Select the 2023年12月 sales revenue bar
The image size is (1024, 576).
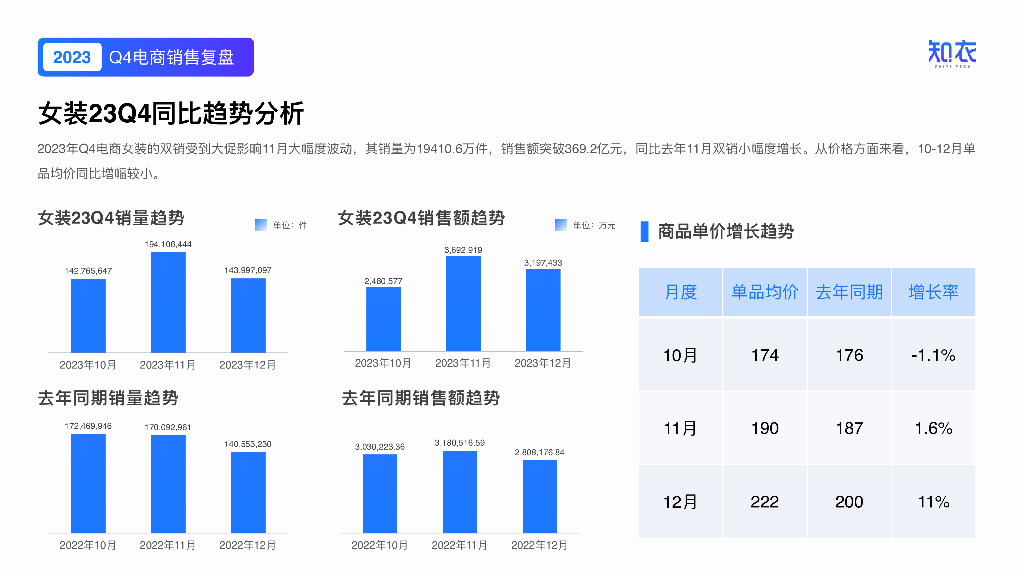(543, 310)
